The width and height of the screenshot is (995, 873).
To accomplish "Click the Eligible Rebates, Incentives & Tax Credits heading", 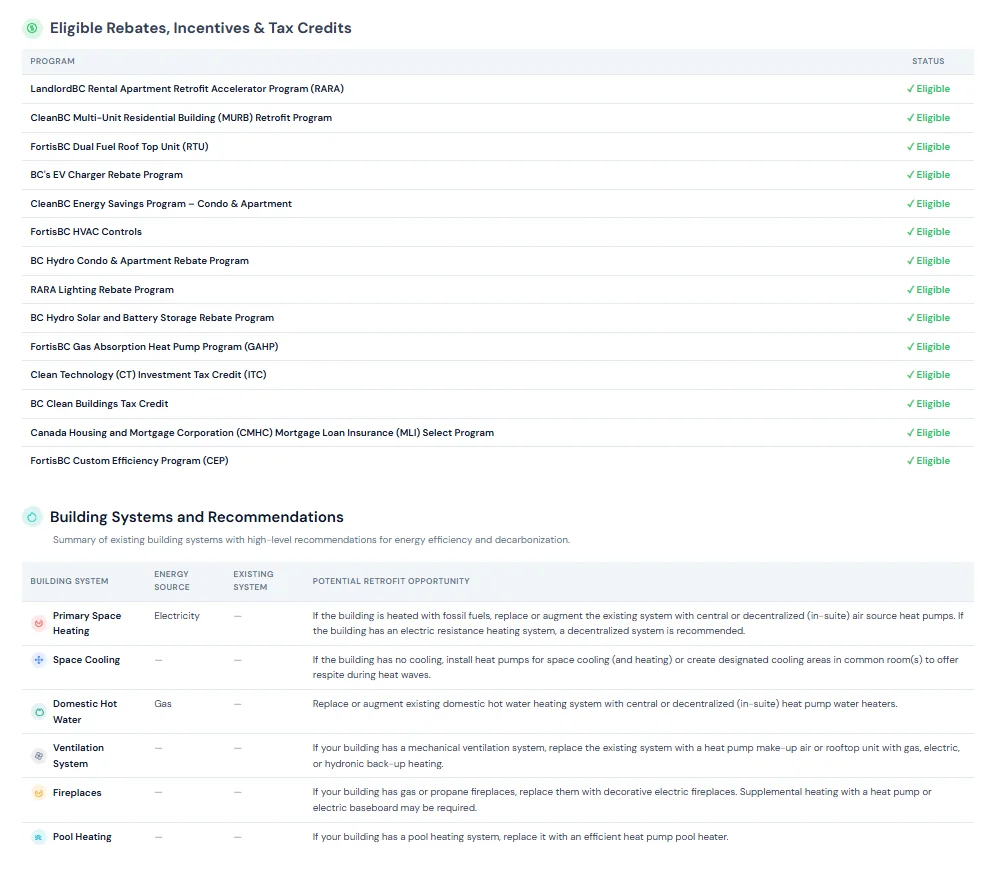I will (x=201, y=28).
